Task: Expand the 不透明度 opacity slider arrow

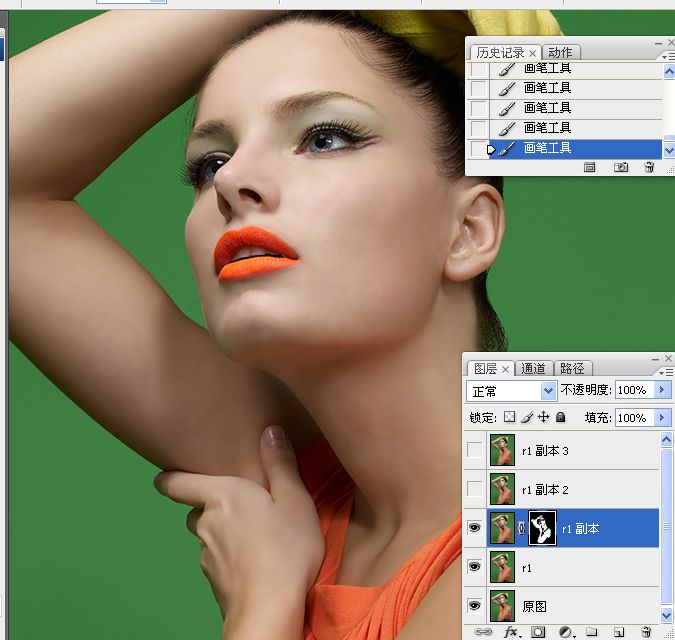Action: pos(662,390)
